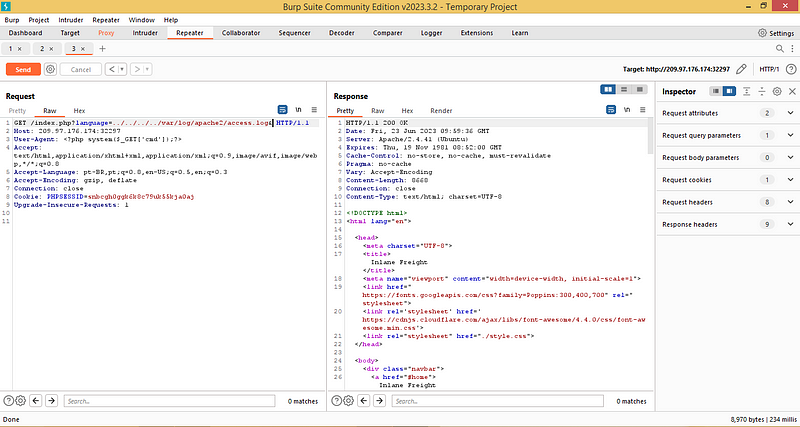Close Repeater tab 1

click(x=19, y=49)
